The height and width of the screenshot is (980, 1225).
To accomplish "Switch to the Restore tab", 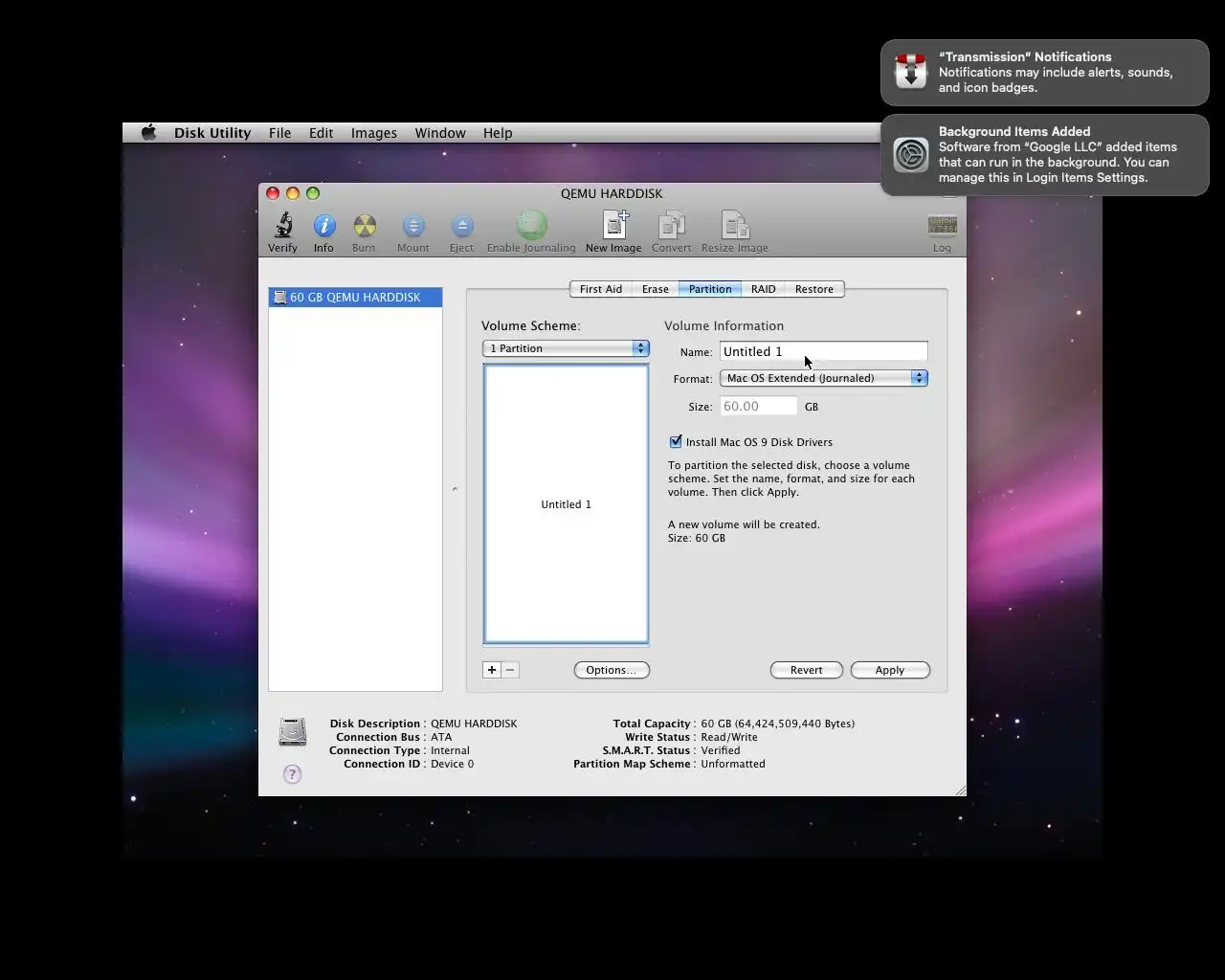I will click(x=814, y=289).
